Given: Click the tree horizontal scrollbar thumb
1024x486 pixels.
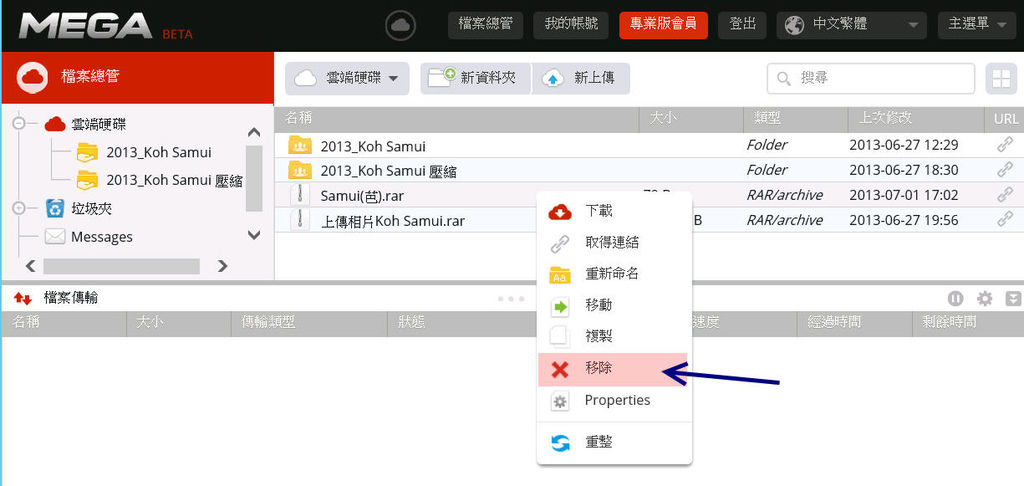Looking at the screenshot, I should coord(121,266).
